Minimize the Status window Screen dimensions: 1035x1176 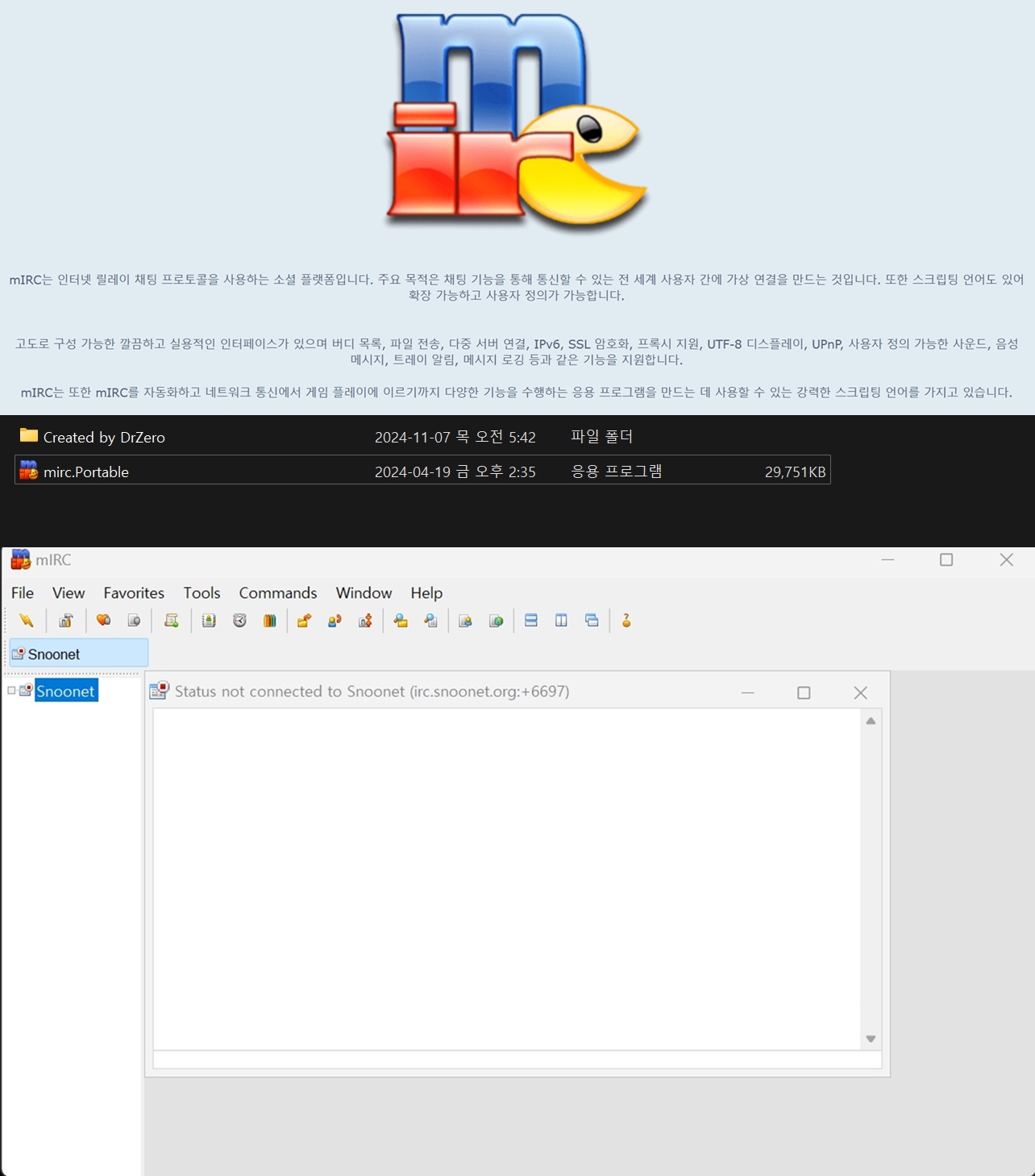(x=748, y=692)
